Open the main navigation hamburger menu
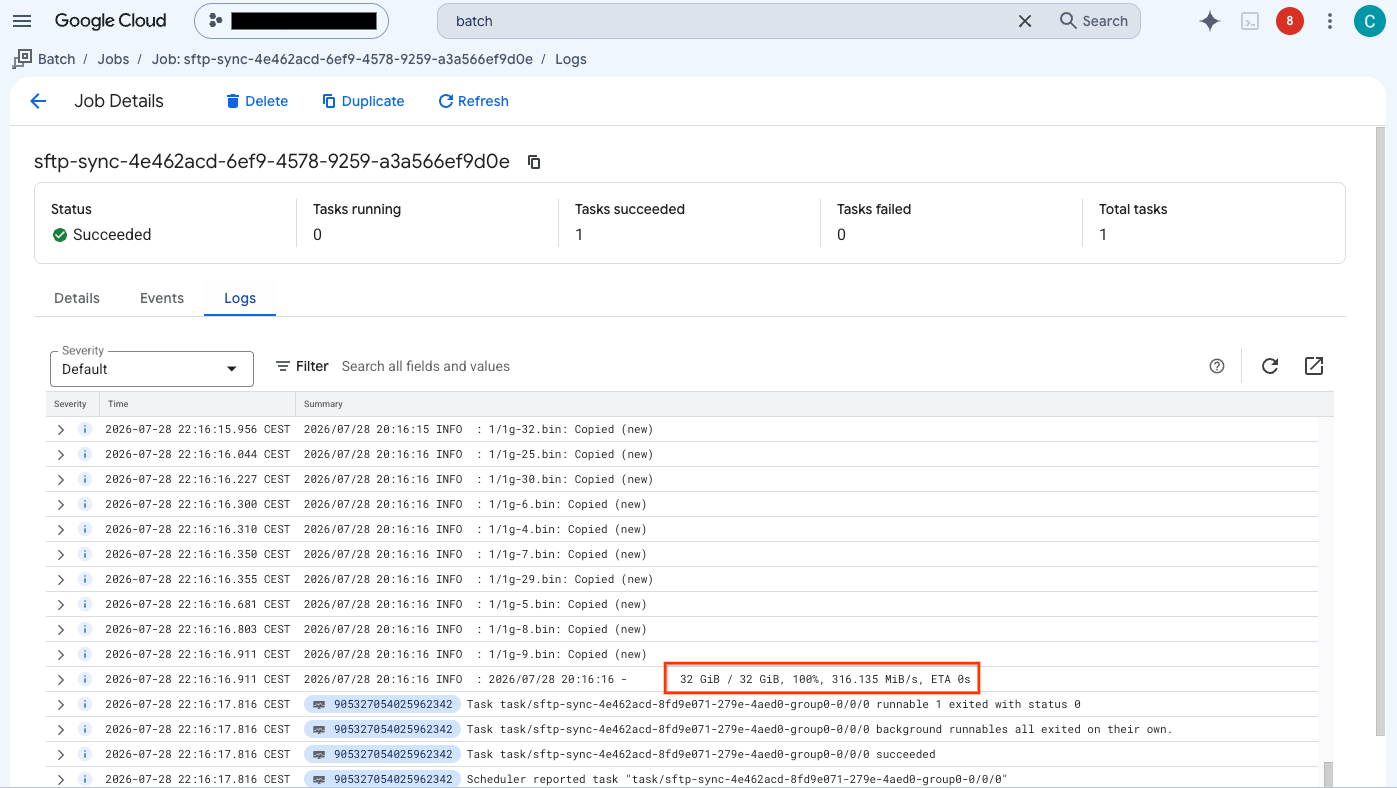 22,21
